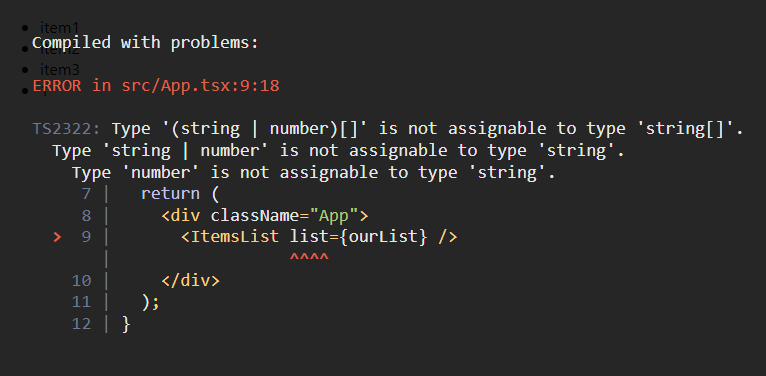Click line number 12 in the code frame

click(82, 324)
